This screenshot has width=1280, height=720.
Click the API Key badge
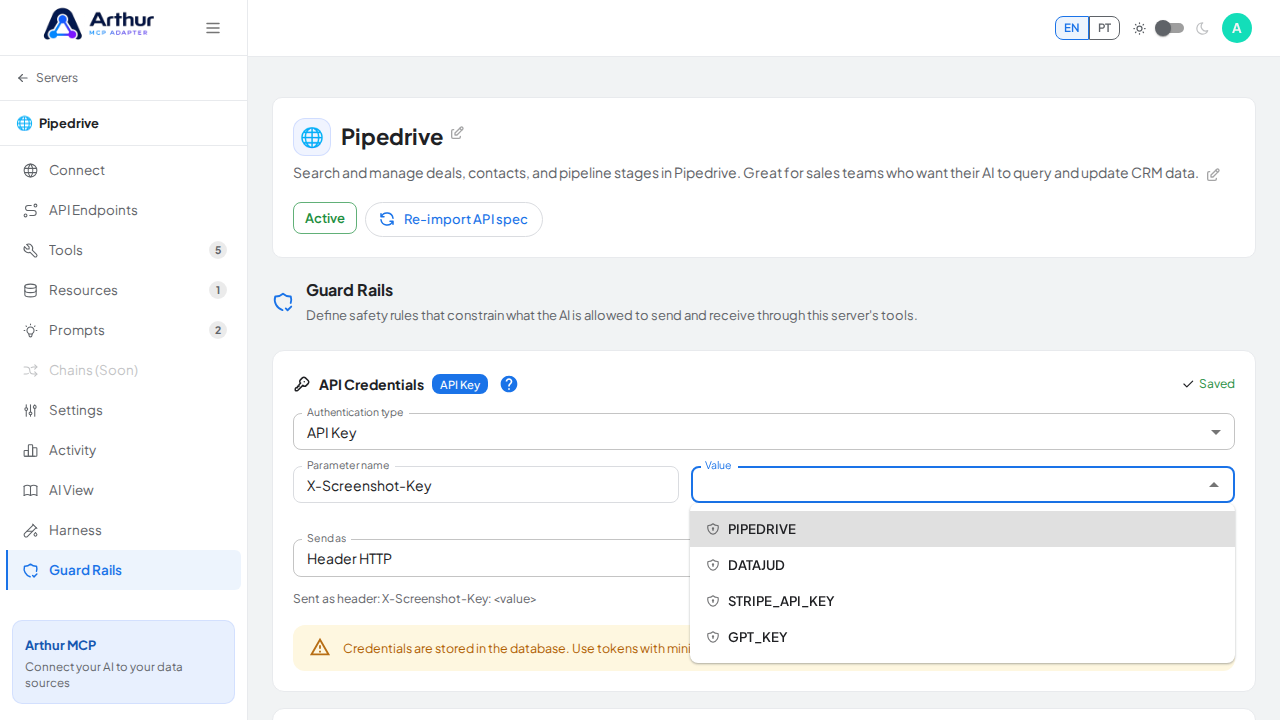click(x=460, y=384)
